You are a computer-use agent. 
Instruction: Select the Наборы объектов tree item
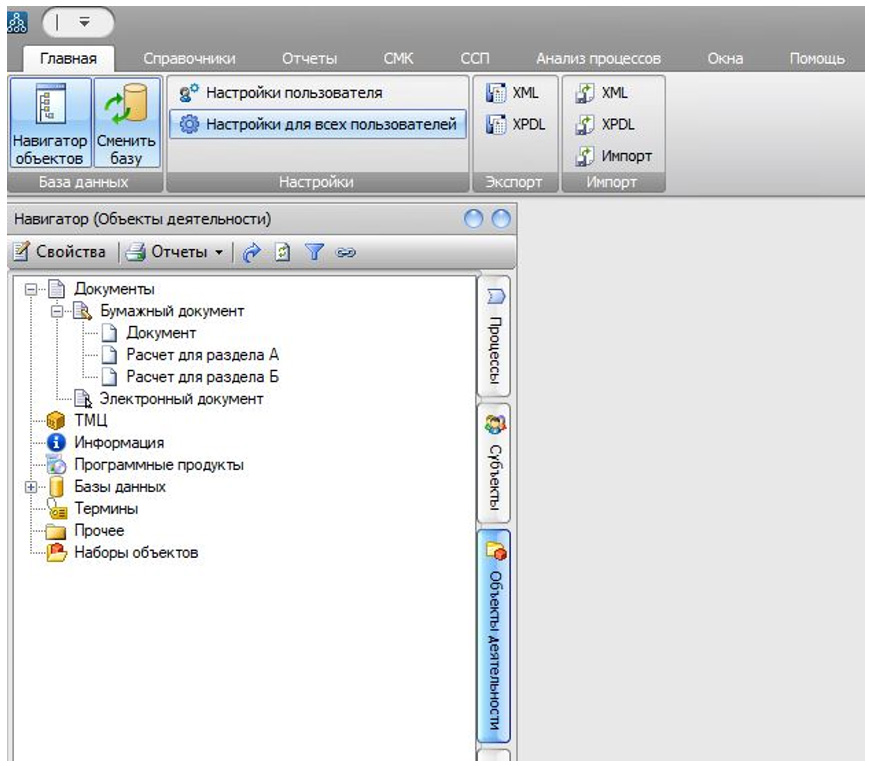tap(136, 552)
